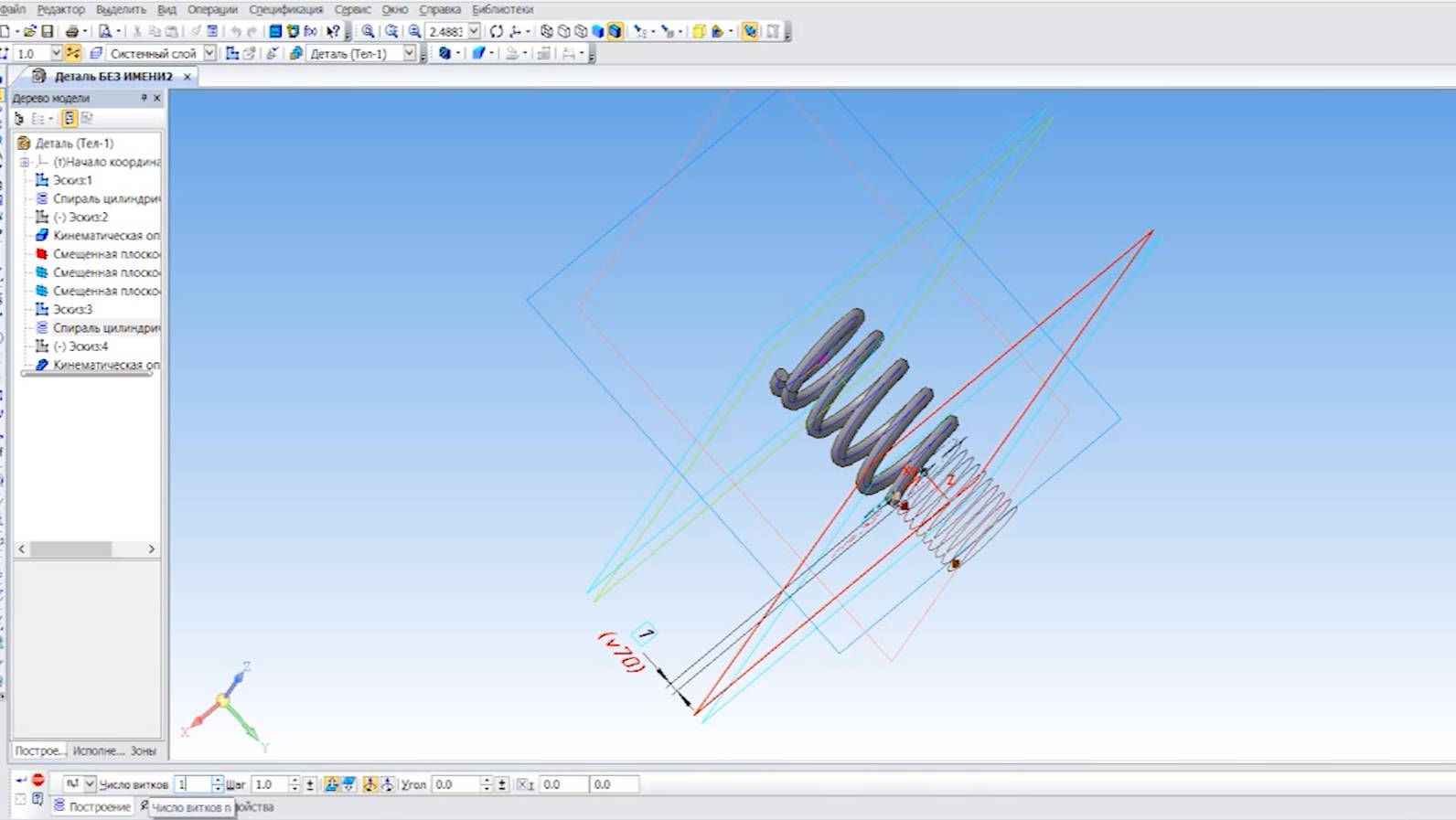Click the first model tree toolbar icon

[x=19, y=118]
